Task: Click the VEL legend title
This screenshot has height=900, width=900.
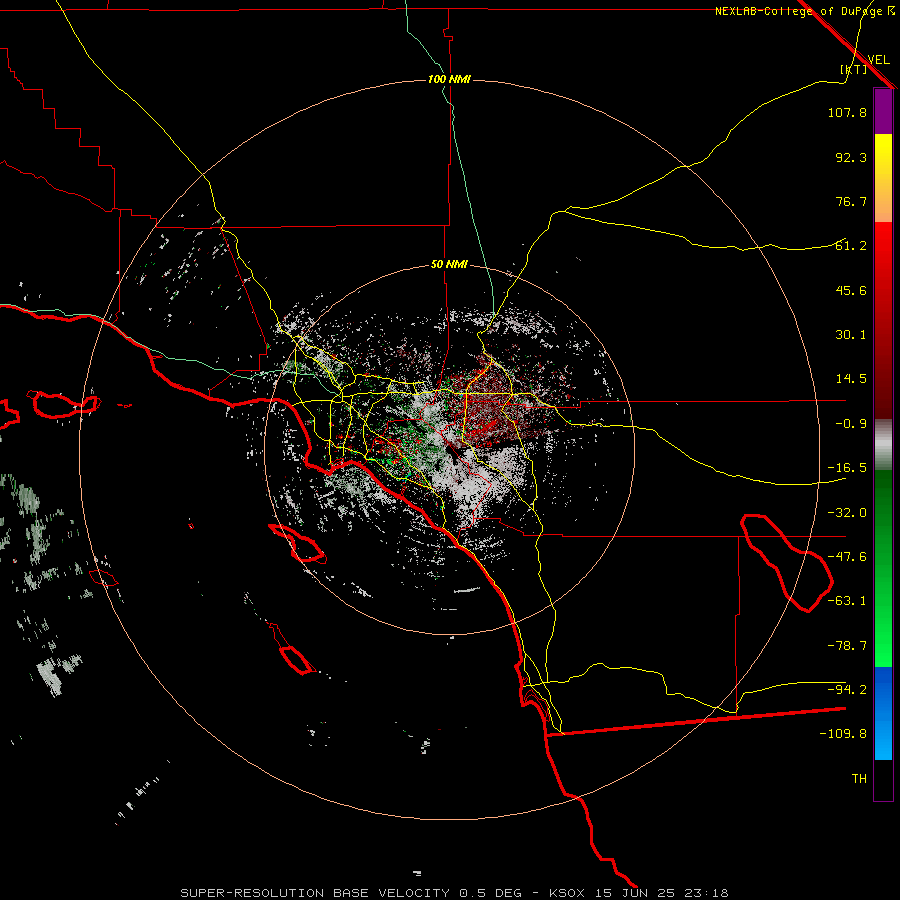Action: [x=879, y=59]
